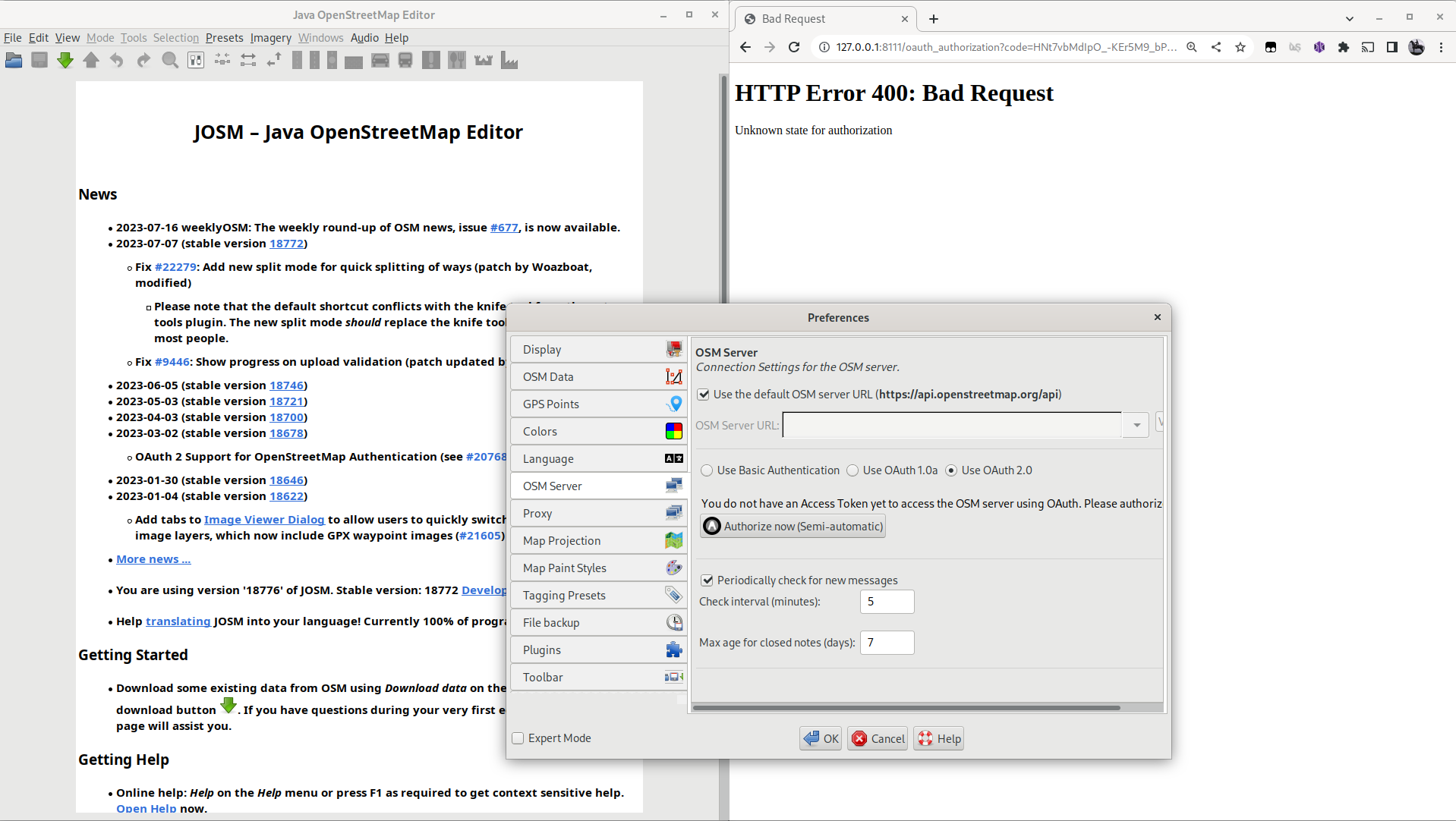The image size is (1456, 821).
Task: Toggle the browser side panel icon
Action: tap(1392, 47)
